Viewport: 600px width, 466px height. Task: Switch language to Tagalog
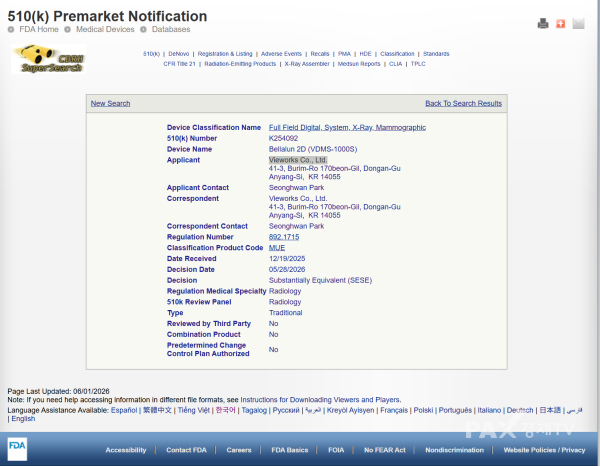(x=254, y=410)
